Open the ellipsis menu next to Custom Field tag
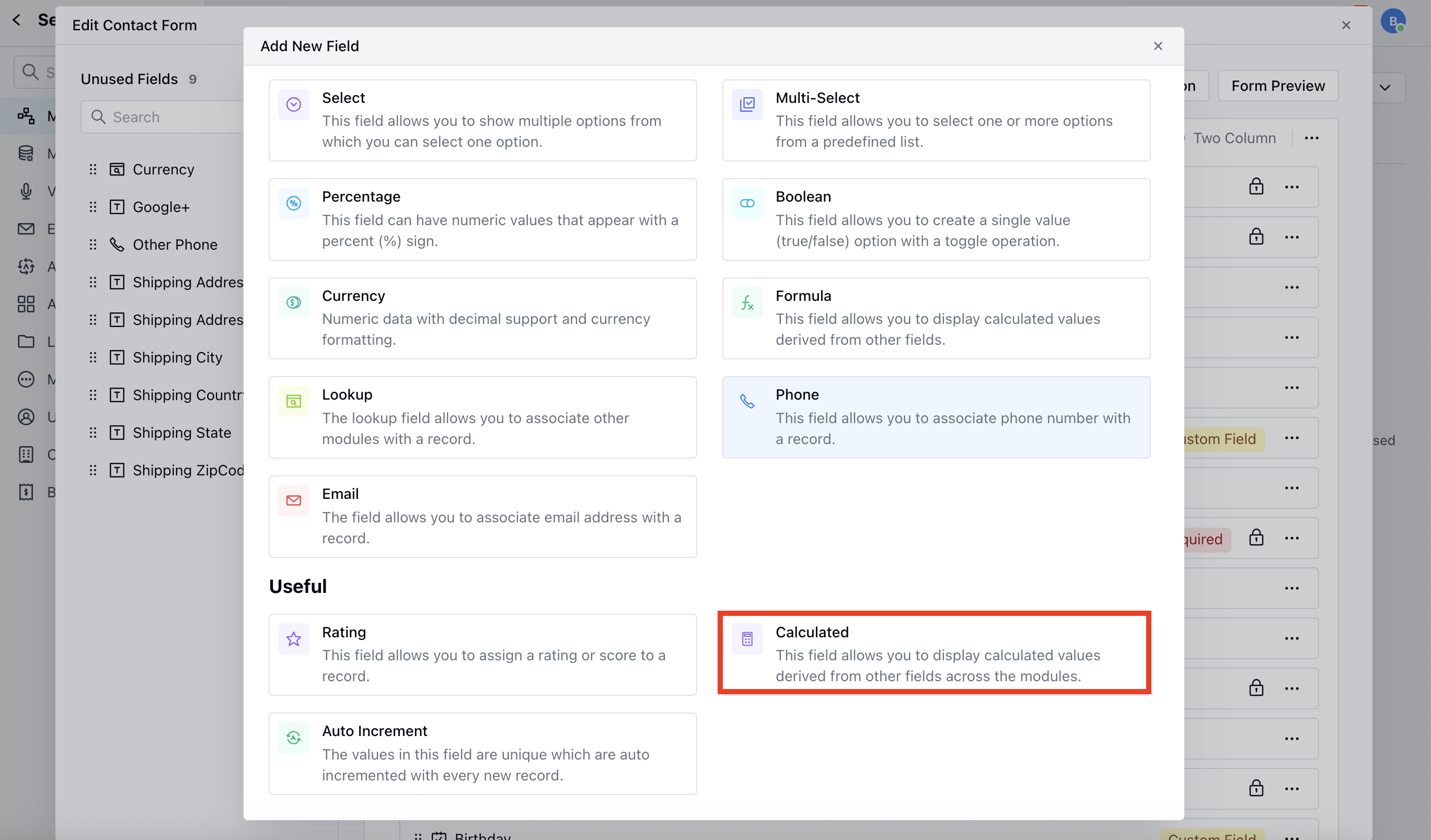 click(x=1292, y=438)
